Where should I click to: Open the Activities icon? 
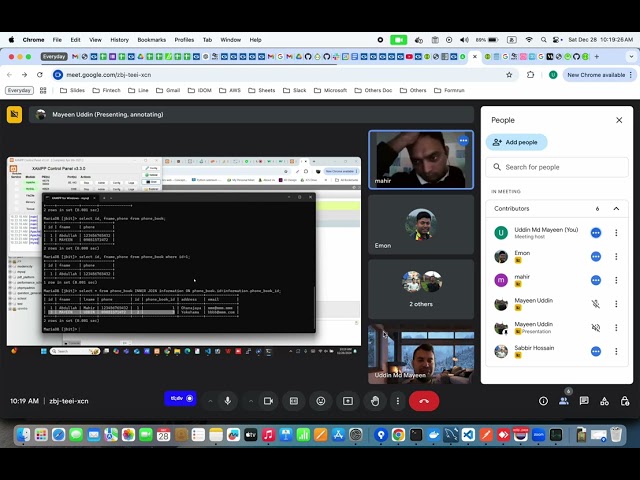604,401
